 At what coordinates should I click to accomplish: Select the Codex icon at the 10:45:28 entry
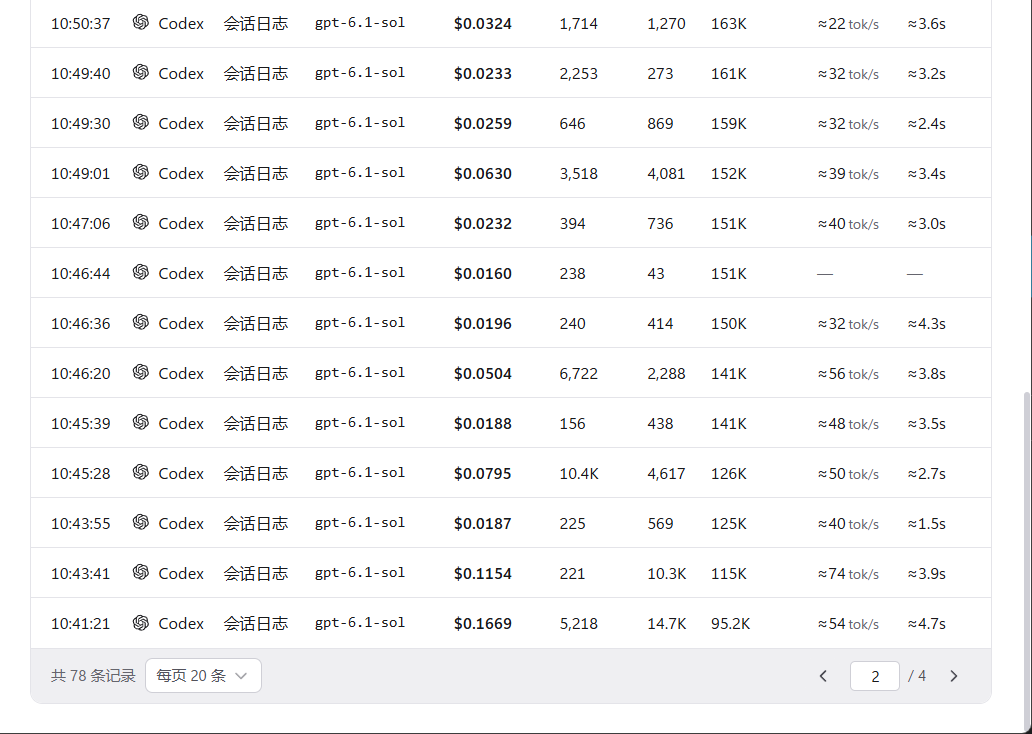point(141,473)
